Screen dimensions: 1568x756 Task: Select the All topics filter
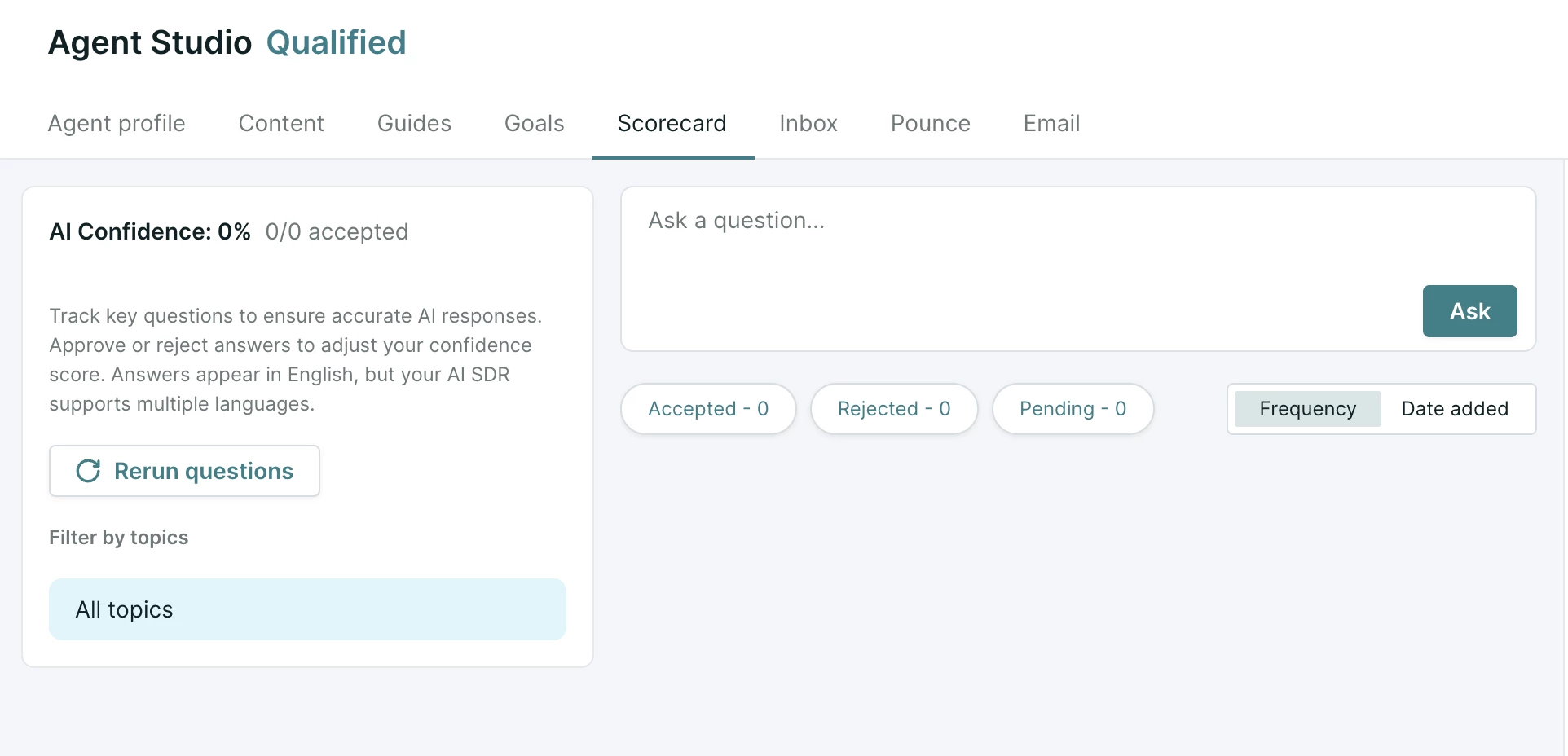(x=307, y=609)
